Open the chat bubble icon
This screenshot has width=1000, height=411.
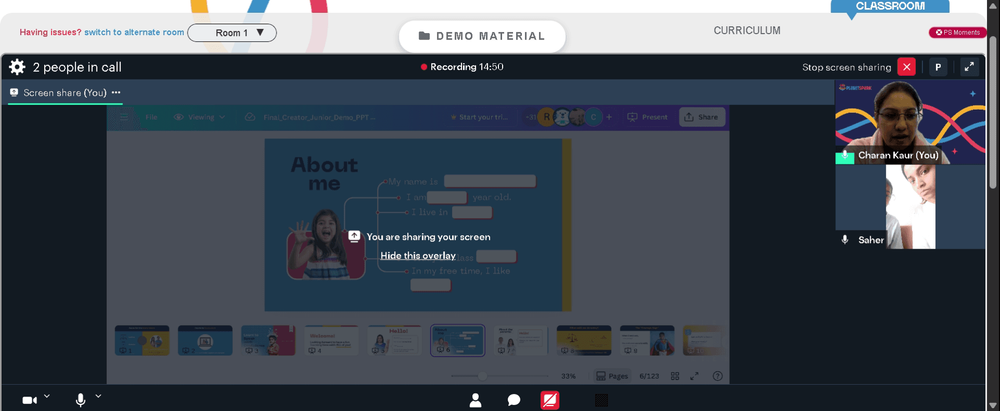(513, 400)
